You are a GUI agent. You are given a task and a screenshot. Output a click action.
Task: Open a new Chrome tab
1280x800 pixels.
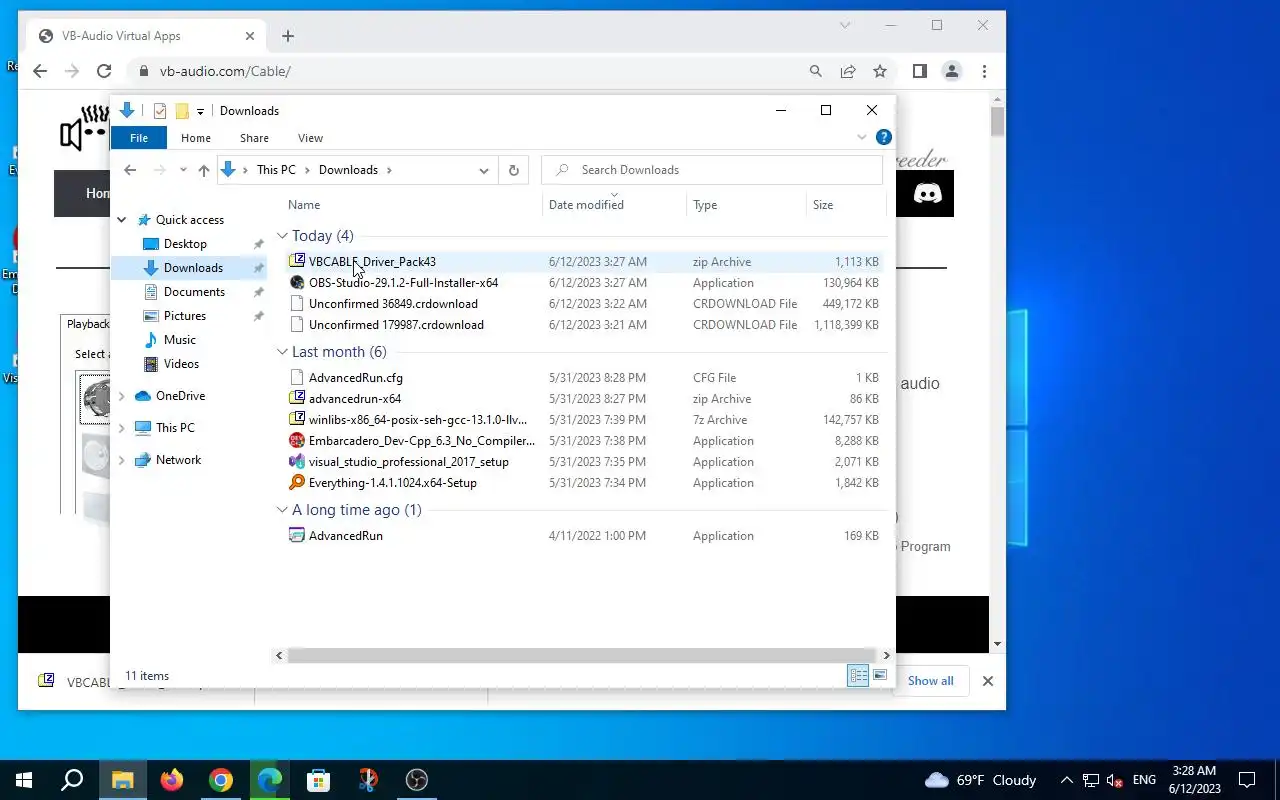click(288, 36)
